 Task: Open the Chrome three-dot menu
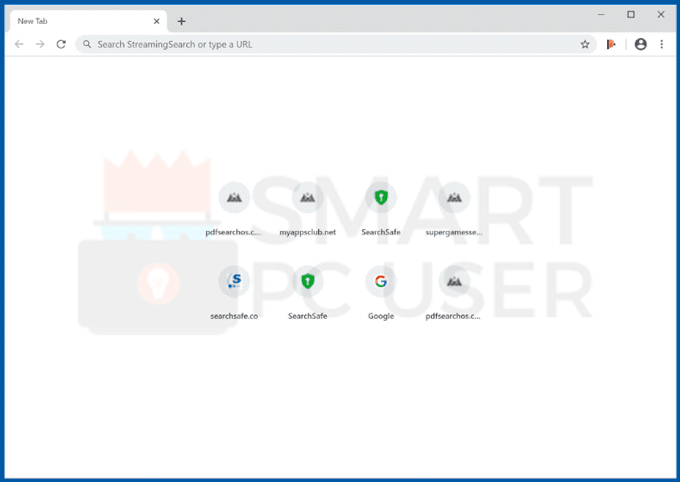point(661,44)
